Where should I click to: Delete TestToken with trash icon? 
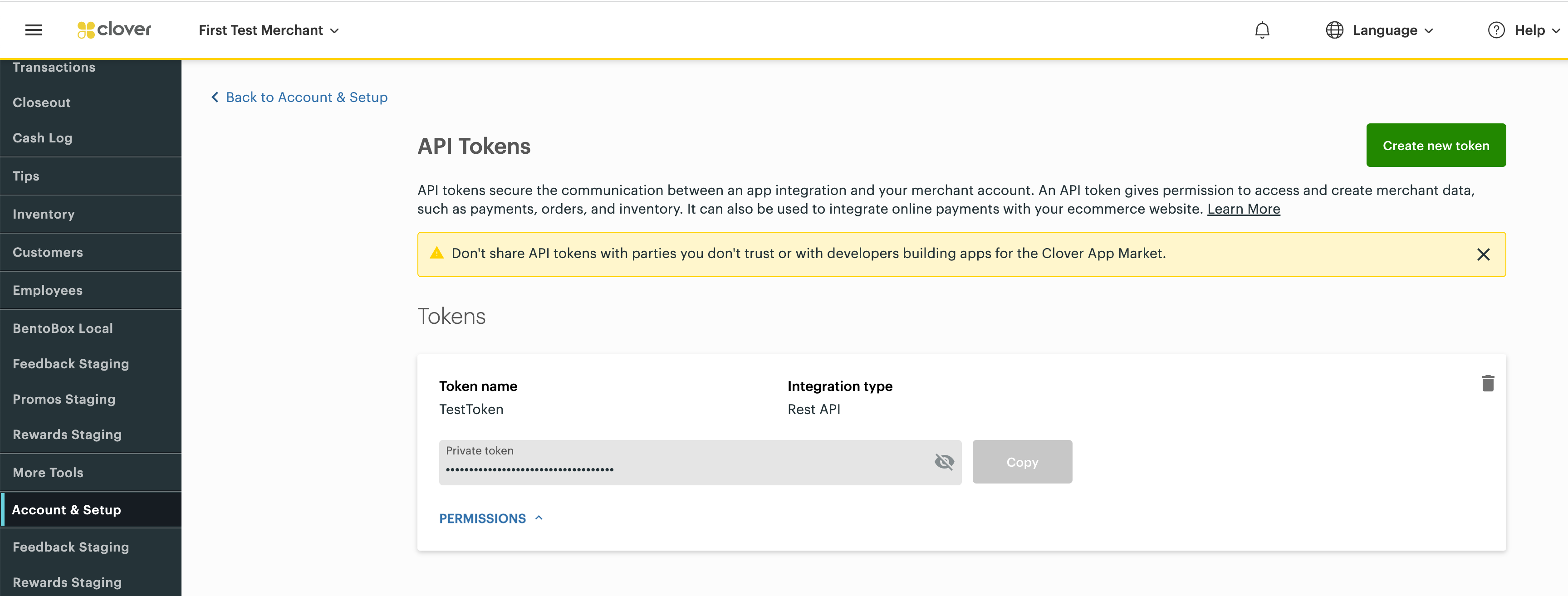[1487, 384]
